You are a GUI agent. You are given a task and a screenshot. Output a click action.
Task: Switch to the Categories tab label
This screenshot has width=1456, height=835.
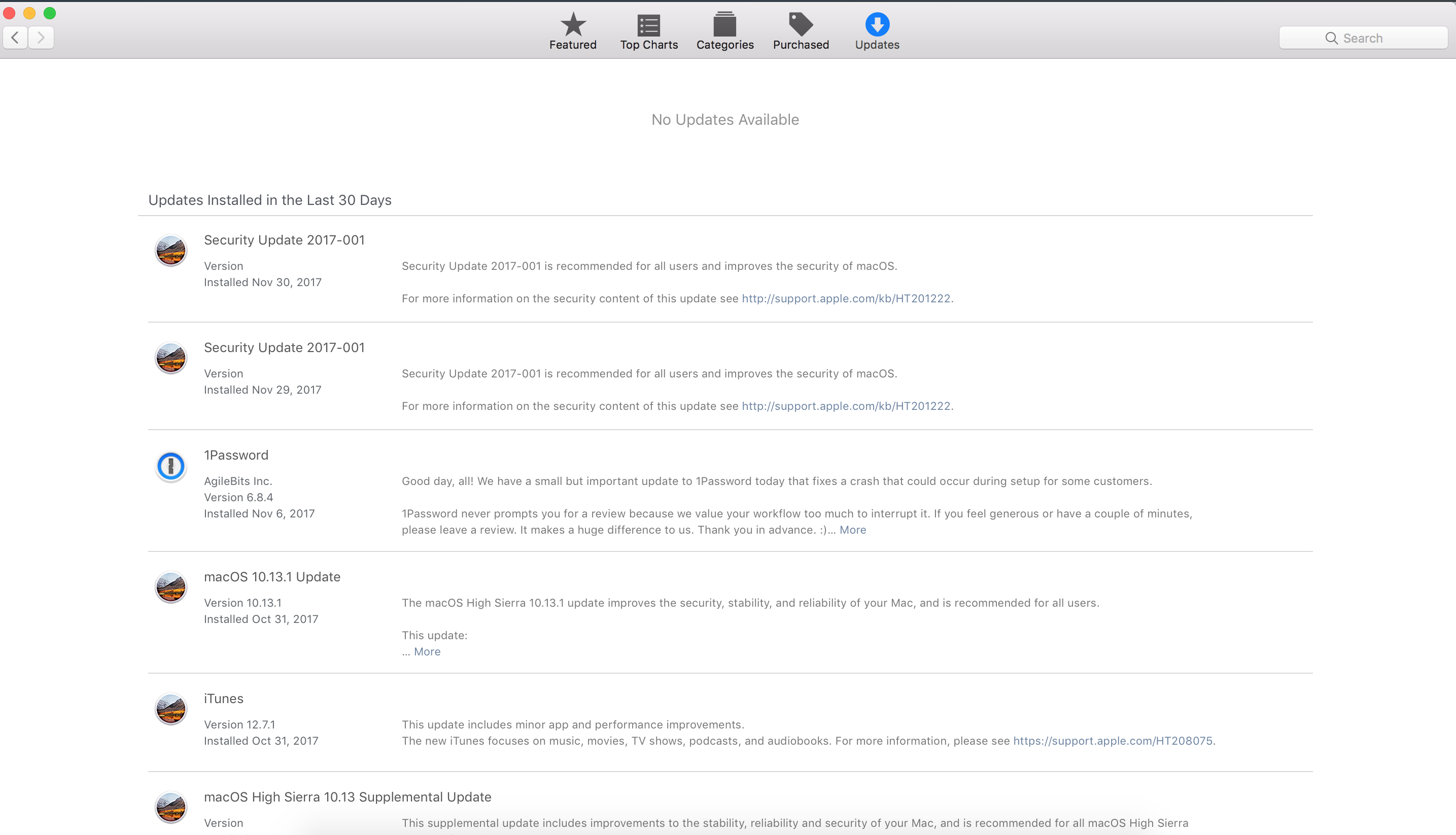click(x=725, y=45)
